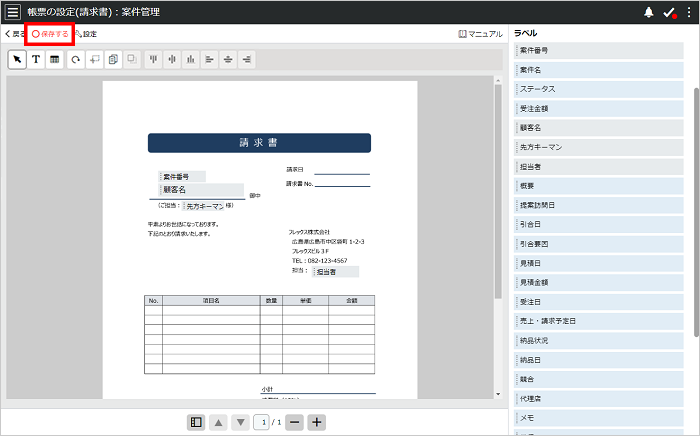
Task: Align objects to the left
Action: [209, 59]
